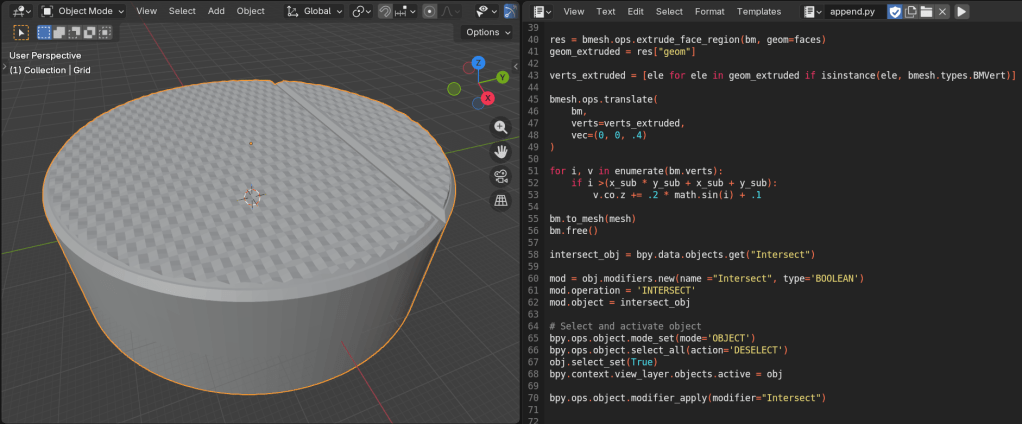The width and height of the screenshot is (1022, 424).
Task: Toggle snapping magnet icon
Action: click(385, 11)
